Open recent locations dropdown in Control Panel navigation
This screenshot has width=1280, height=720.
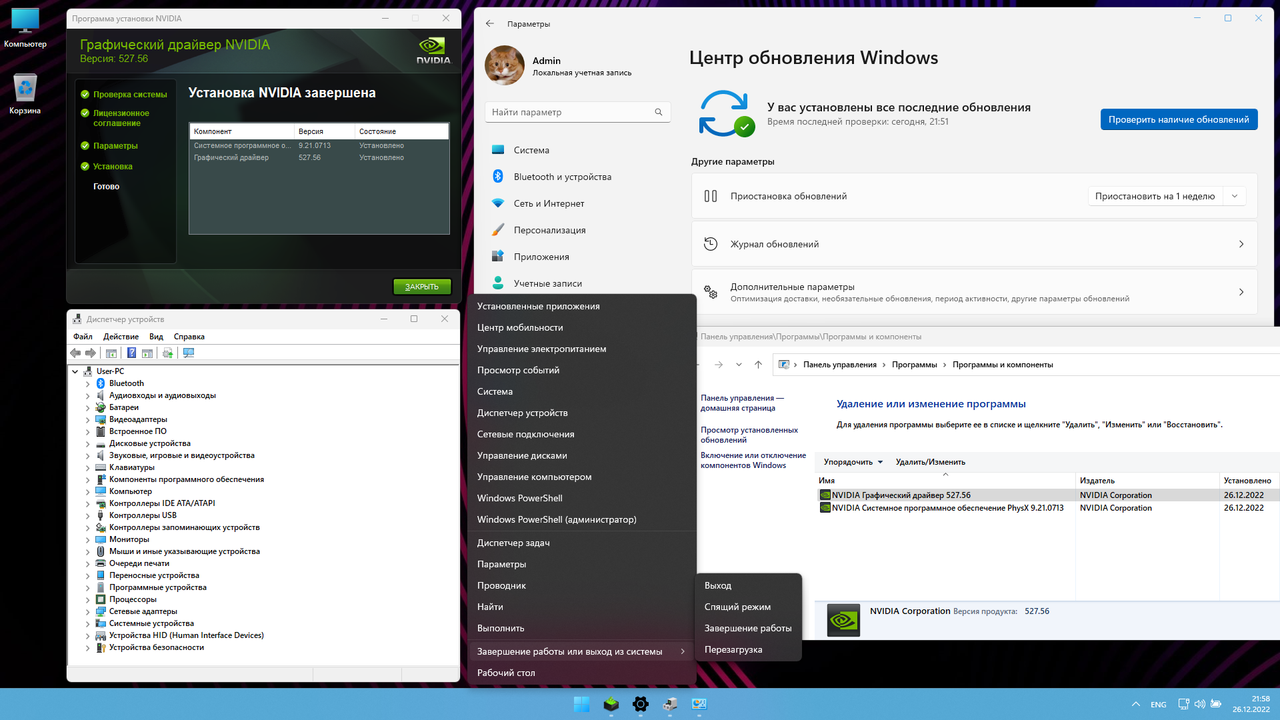[739, 365]
